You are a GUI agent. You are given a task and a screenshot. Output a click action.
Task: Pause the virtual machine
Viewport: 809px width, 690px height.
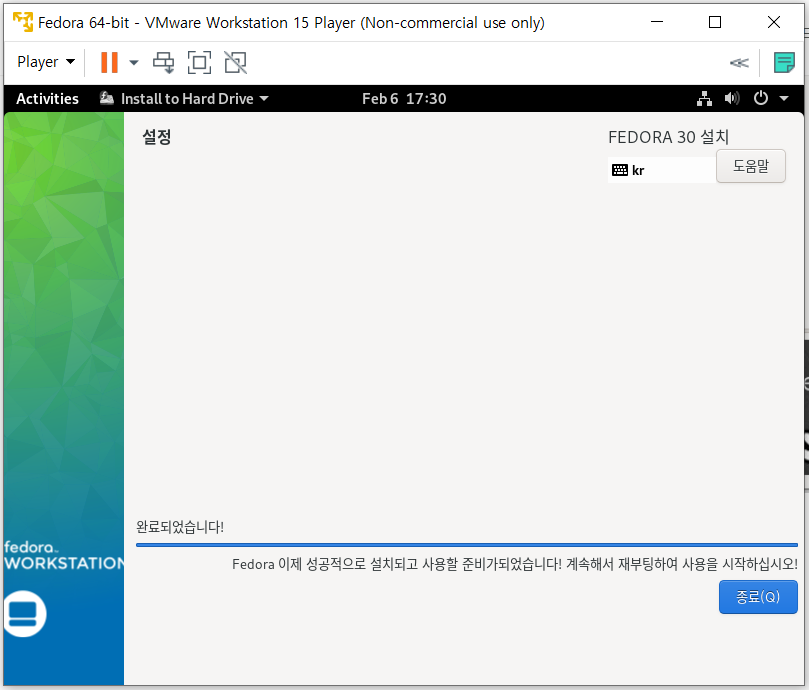click(x=109, y=62)
